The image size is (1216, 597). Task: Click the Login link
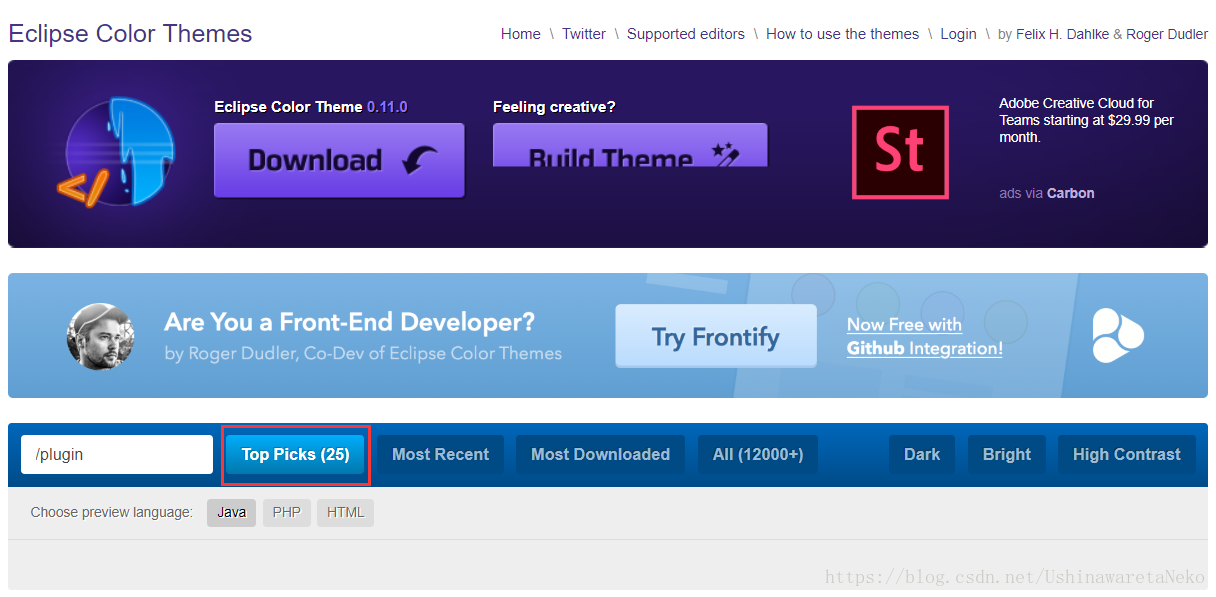click(958, 34)
